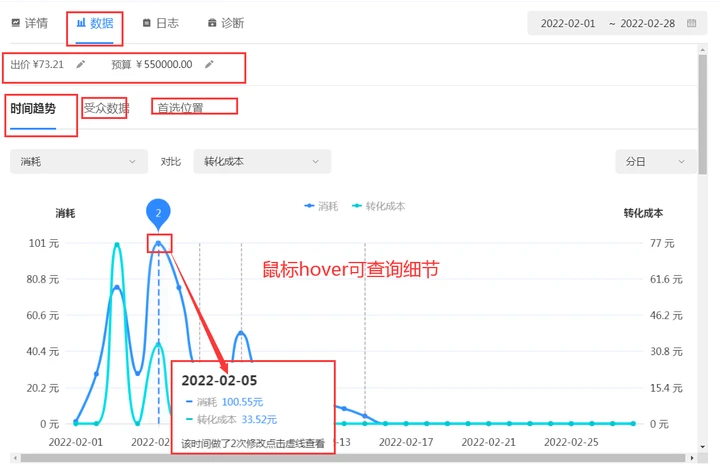Open the 分日 granularity dropdown
Viewport: 720px width, 464px height.
coord(655,161)
